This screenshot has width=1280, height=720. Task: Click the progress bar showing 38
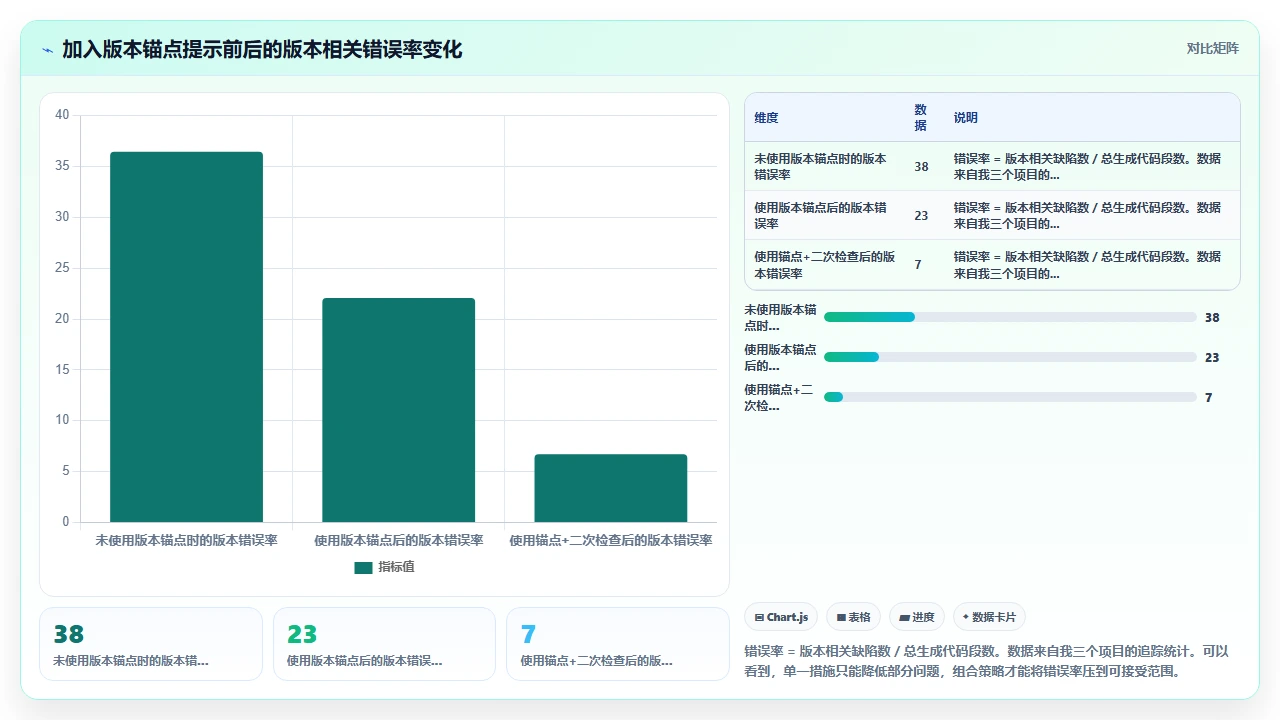tap(1010, 317)
